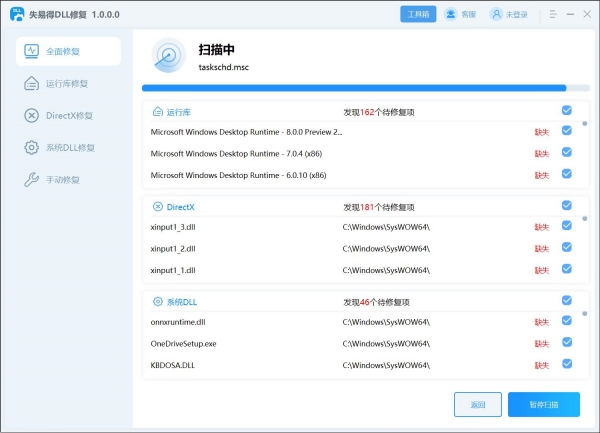Click 发现181个待修复项 count text

point(379,207)
